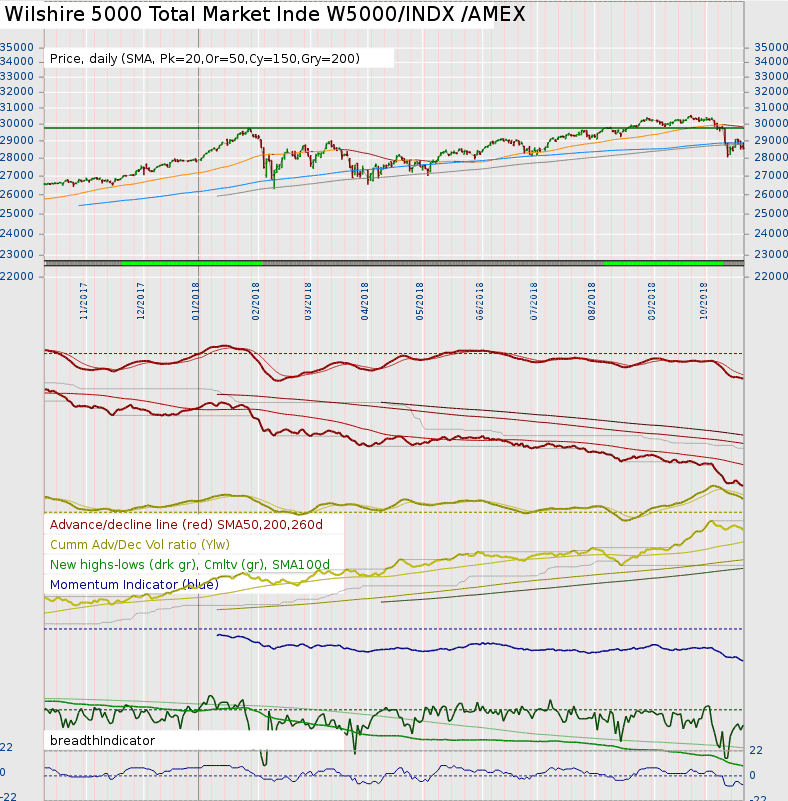Select 26000 on the left price axis
788x801 pixels.
point(16,194)
